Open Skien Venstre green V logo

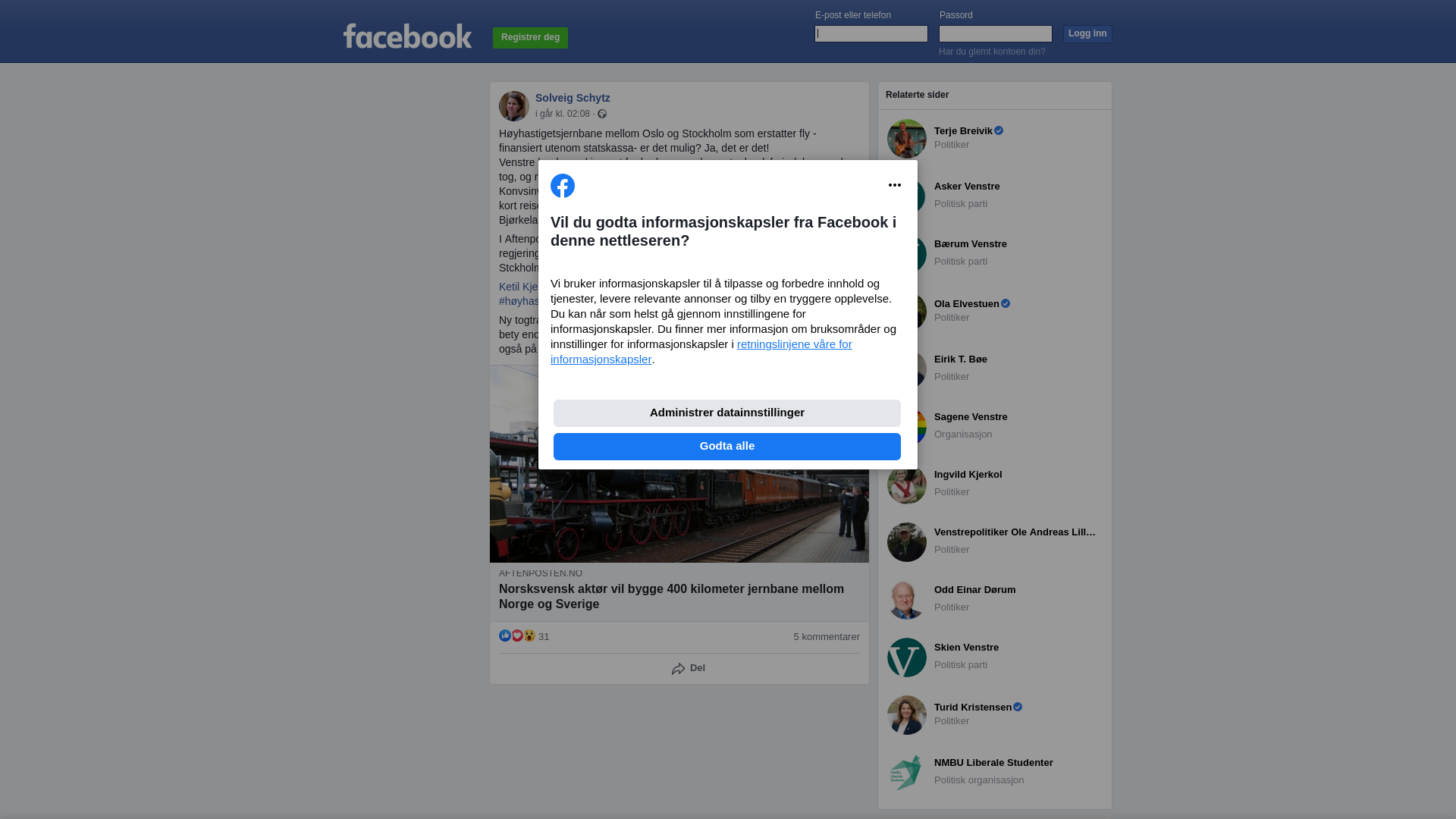coord(907,657)
